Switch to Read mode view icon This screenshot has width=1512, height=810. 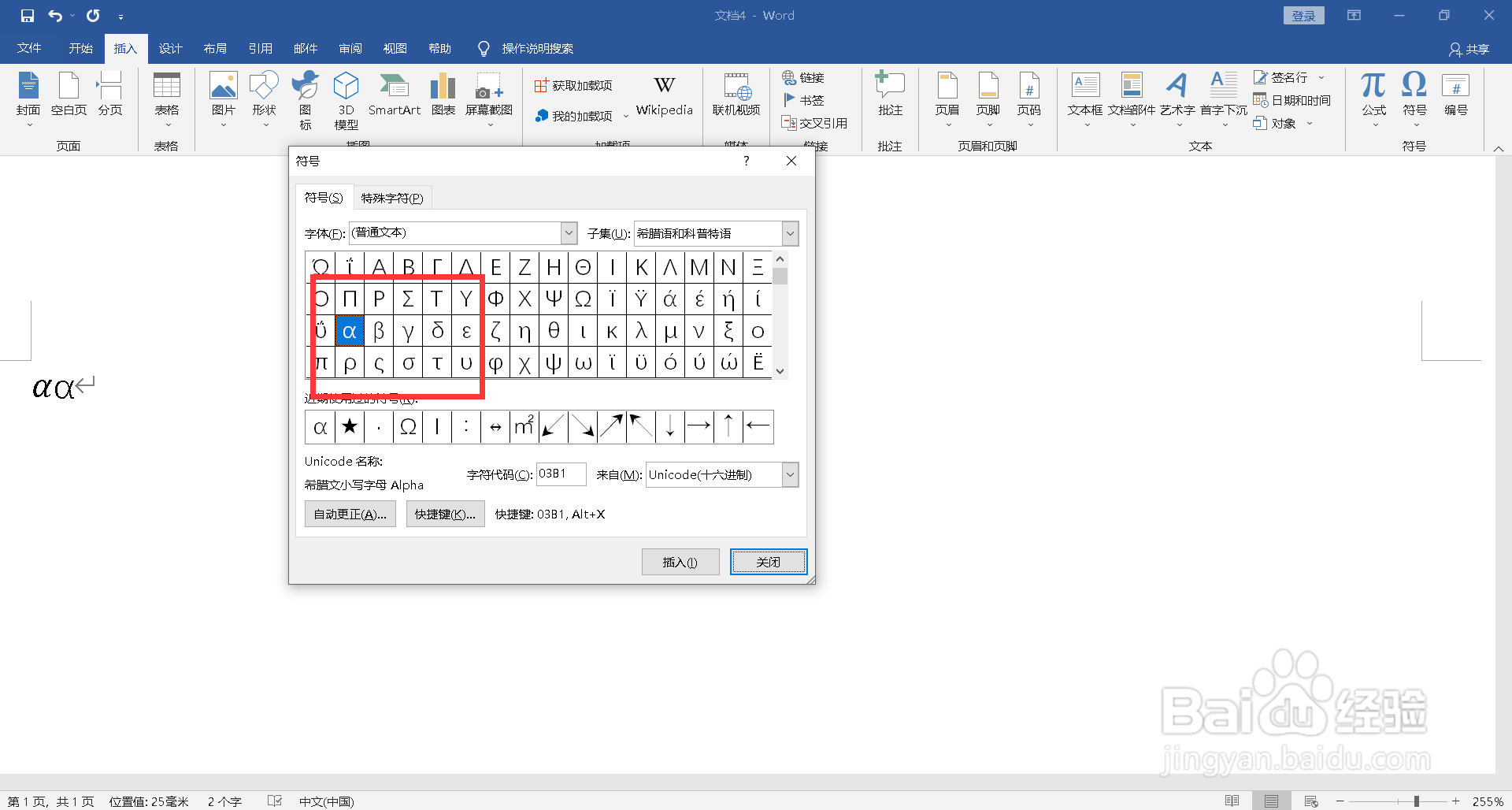[x=1232, y=801]
